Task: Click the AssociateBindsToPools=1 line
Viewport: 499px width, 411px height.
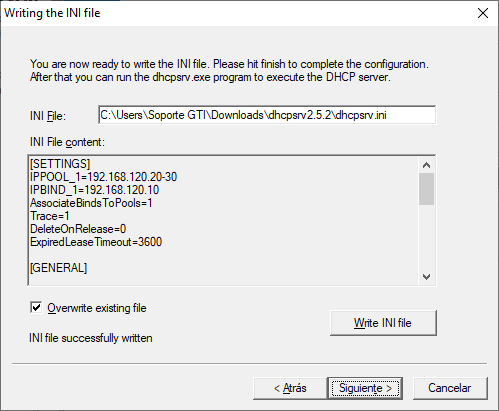Action: pyautogui.click(x=91, y=203)
